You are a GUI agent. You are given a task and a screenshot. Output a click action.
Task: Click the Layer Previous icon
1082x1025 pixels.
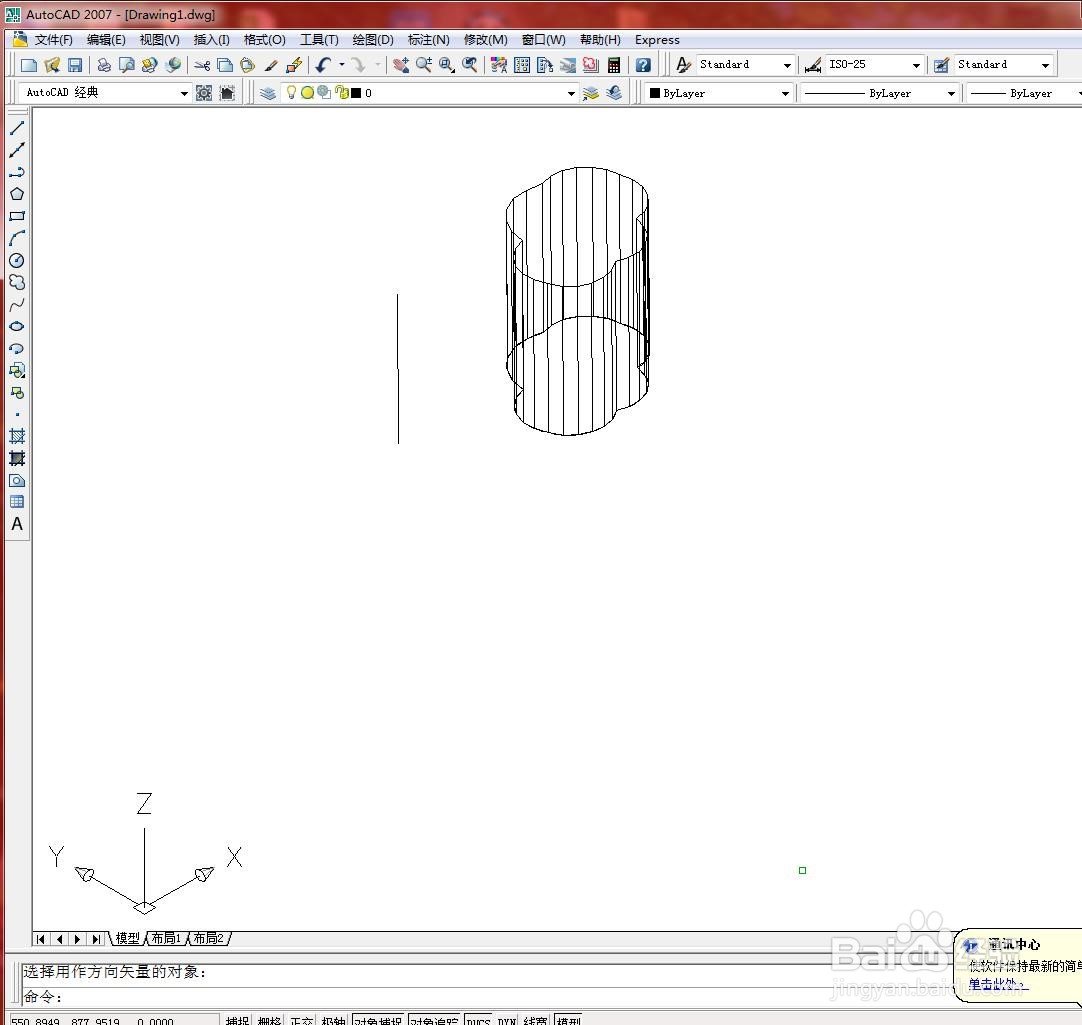(613, 93)
